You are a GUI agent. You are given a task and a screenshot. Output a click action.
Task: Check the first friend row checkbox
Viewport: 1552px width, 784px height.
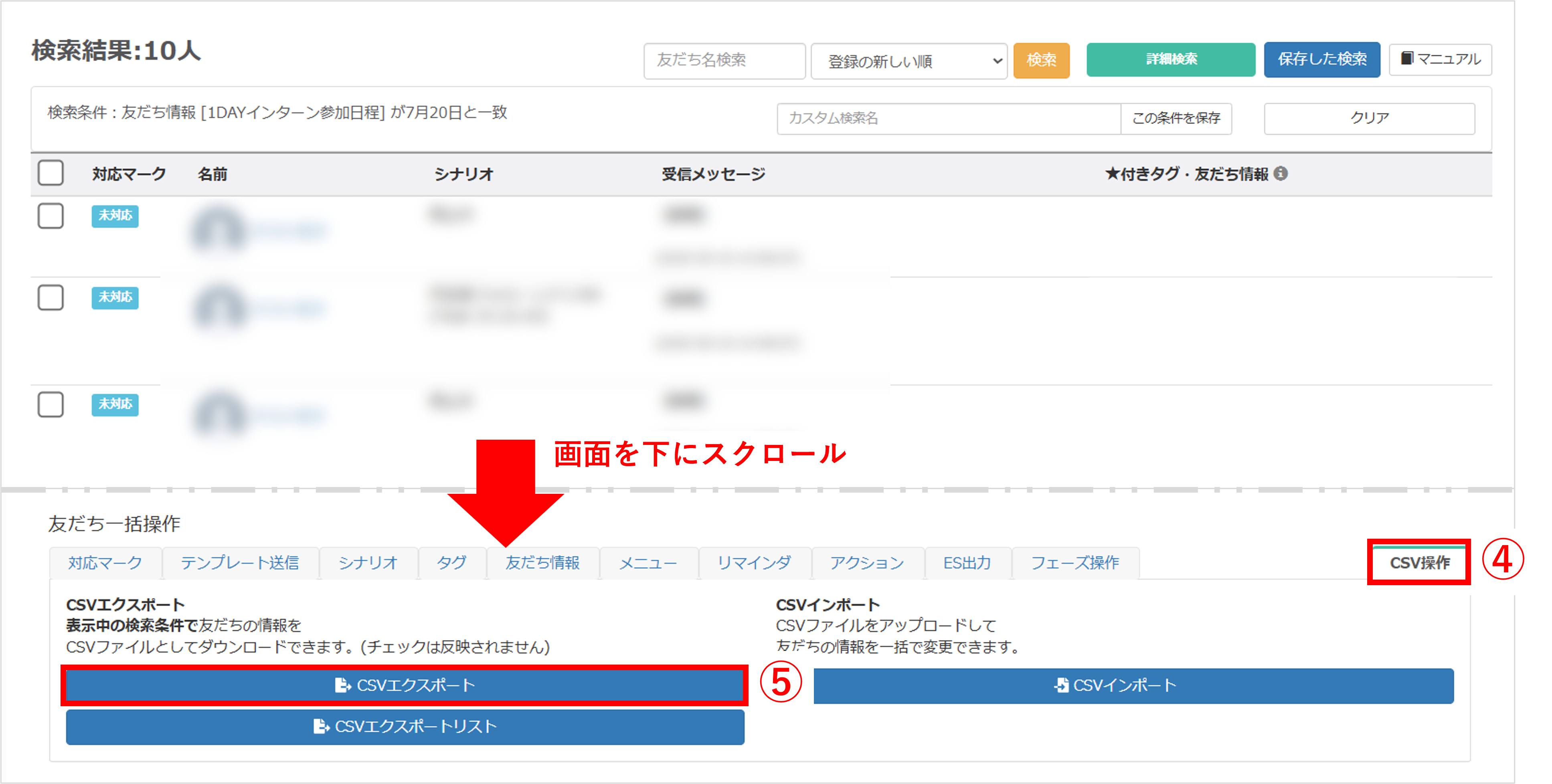click(51, 216)
